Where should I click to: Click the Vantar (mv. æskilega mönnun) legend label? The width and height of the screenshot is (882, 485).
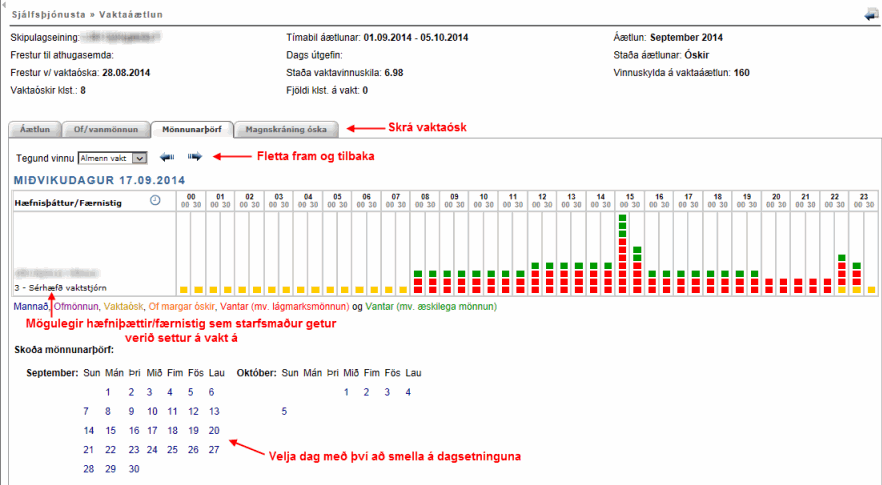431,307
